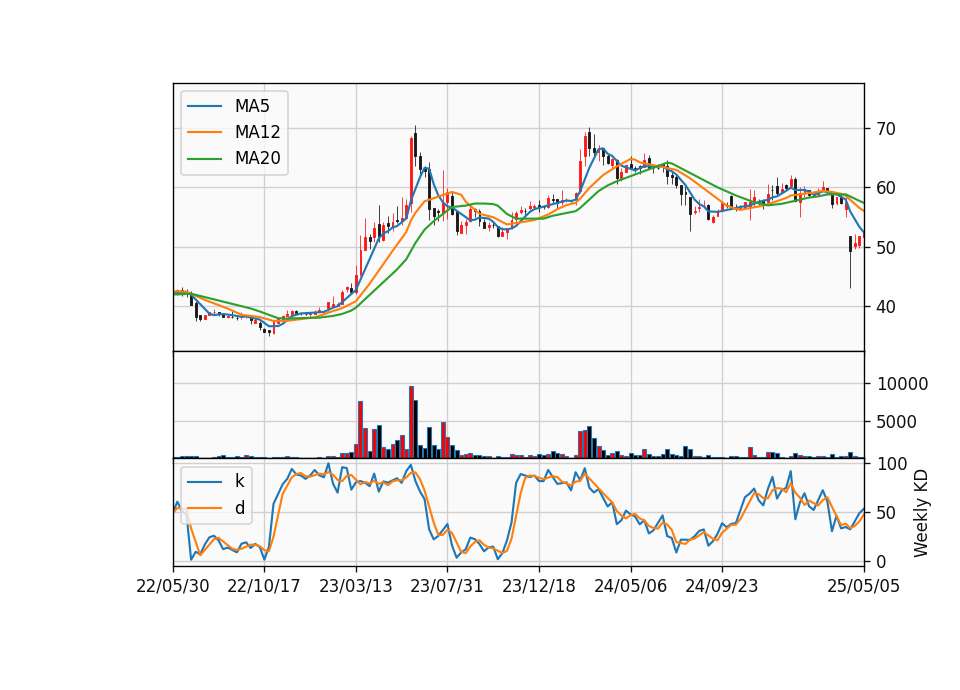Image resolution: width=960 pixels, height=690 pixels.
Task: Click the volume axis value 10000
Action: pyautogui.click(x=902, y=384)
